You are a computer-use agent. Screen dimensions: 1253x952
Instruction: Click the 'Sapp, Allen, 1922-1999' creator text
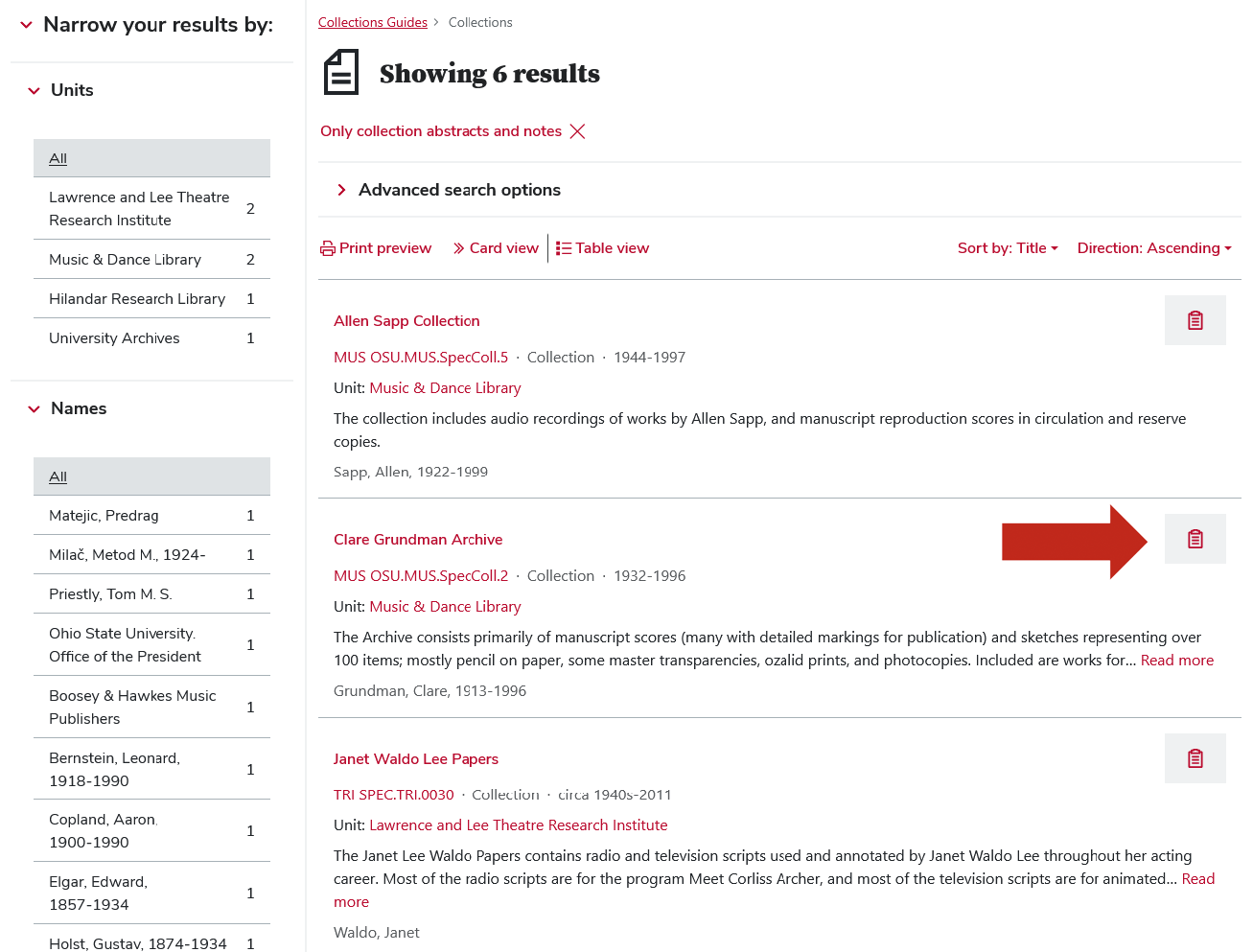pos(410,472)
